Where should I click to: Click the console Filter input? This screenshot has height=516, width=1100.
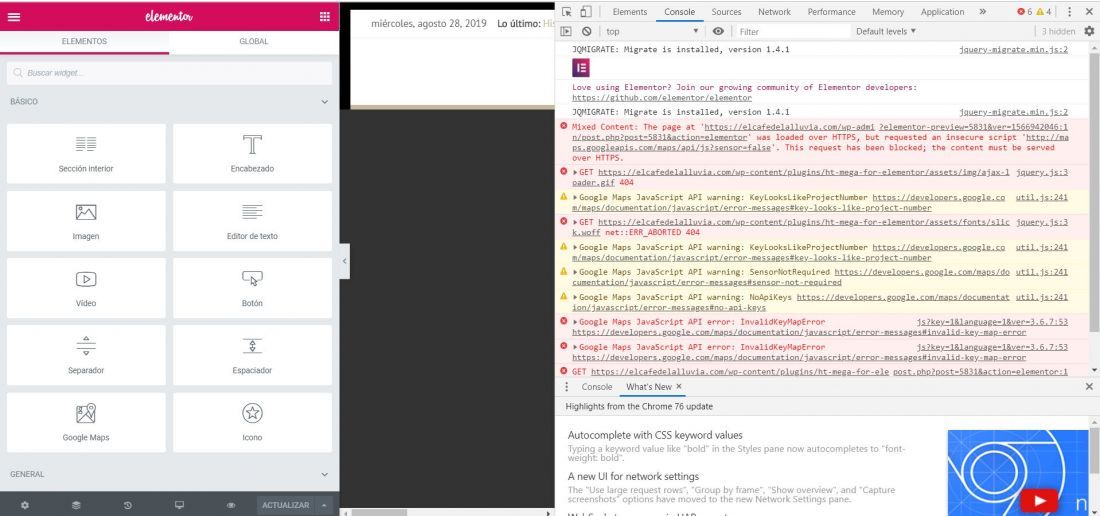[791, 32]
